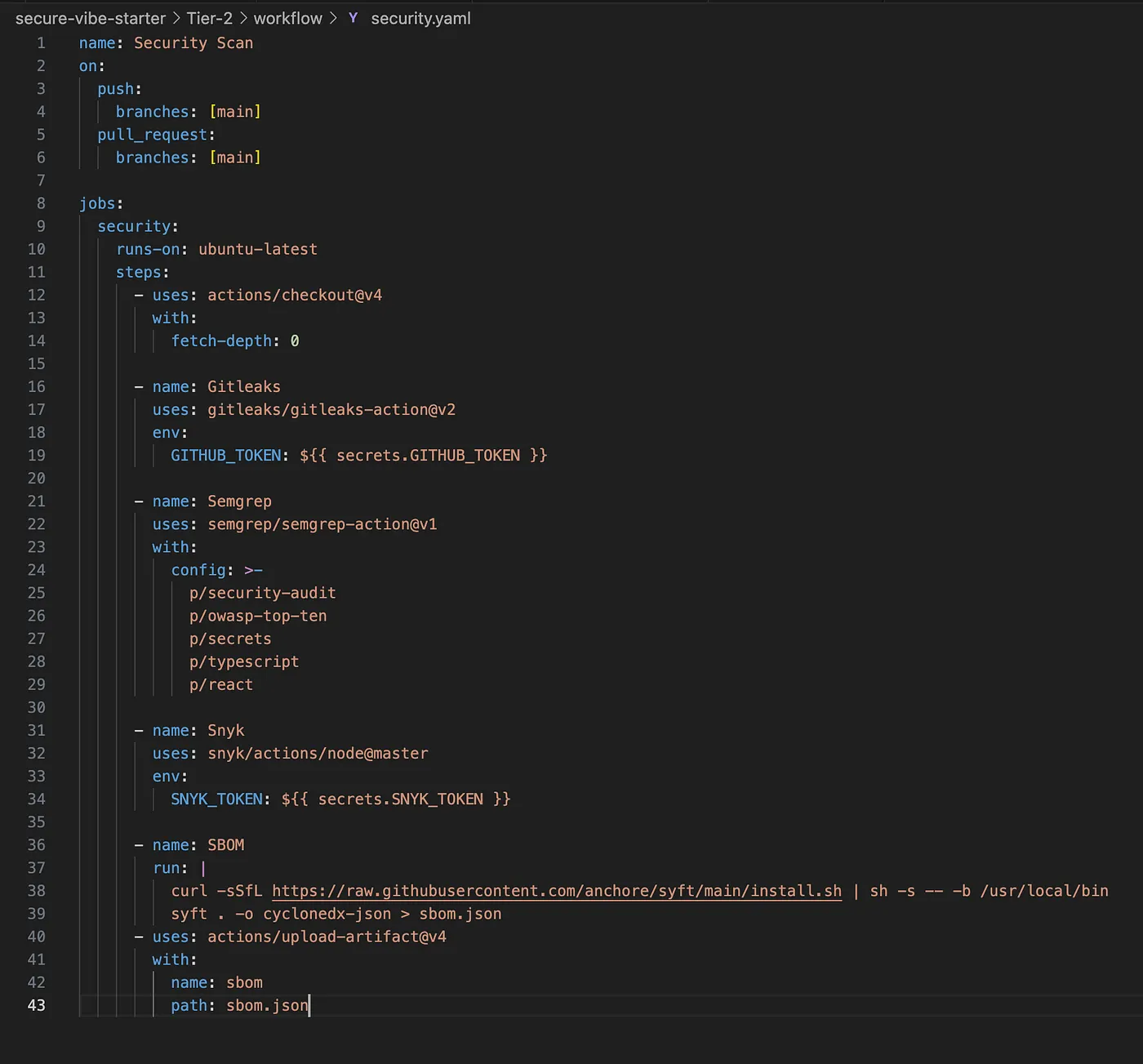Click 'fetch-depth' key on line 14
Image resolution: width=1143 pixels, height=1064 pixels.
pyautogui.click(x=221, y=341)
